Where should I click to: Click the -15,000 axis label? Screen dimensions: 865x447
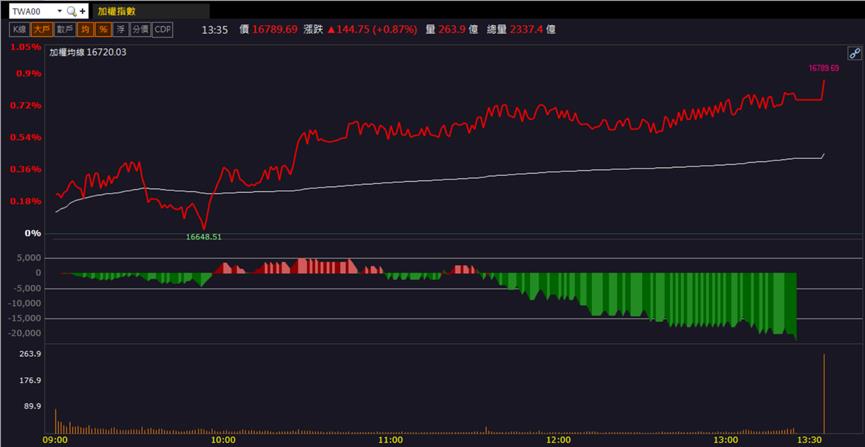click(25, 318)
